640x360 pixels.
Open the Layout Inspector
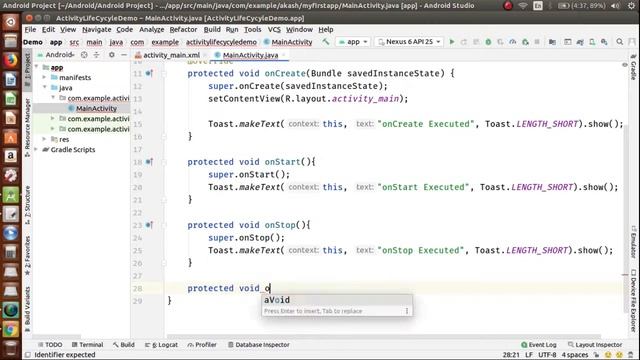coord(595,344)
